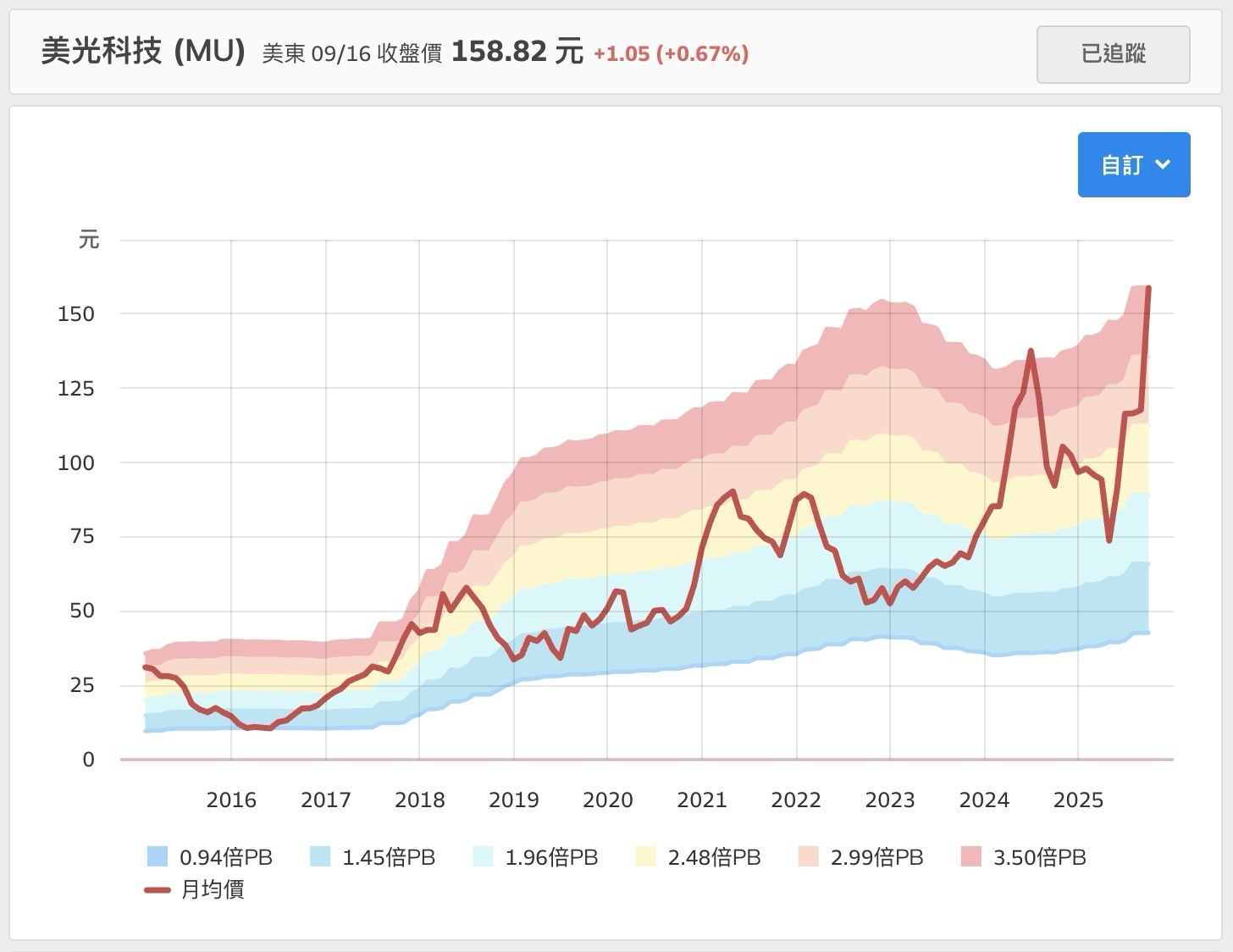This screenshot has width=1233, height=952.
Task: Click the 2018 x-axis year label
Action: pyautogui.click(x=419, y=800)
